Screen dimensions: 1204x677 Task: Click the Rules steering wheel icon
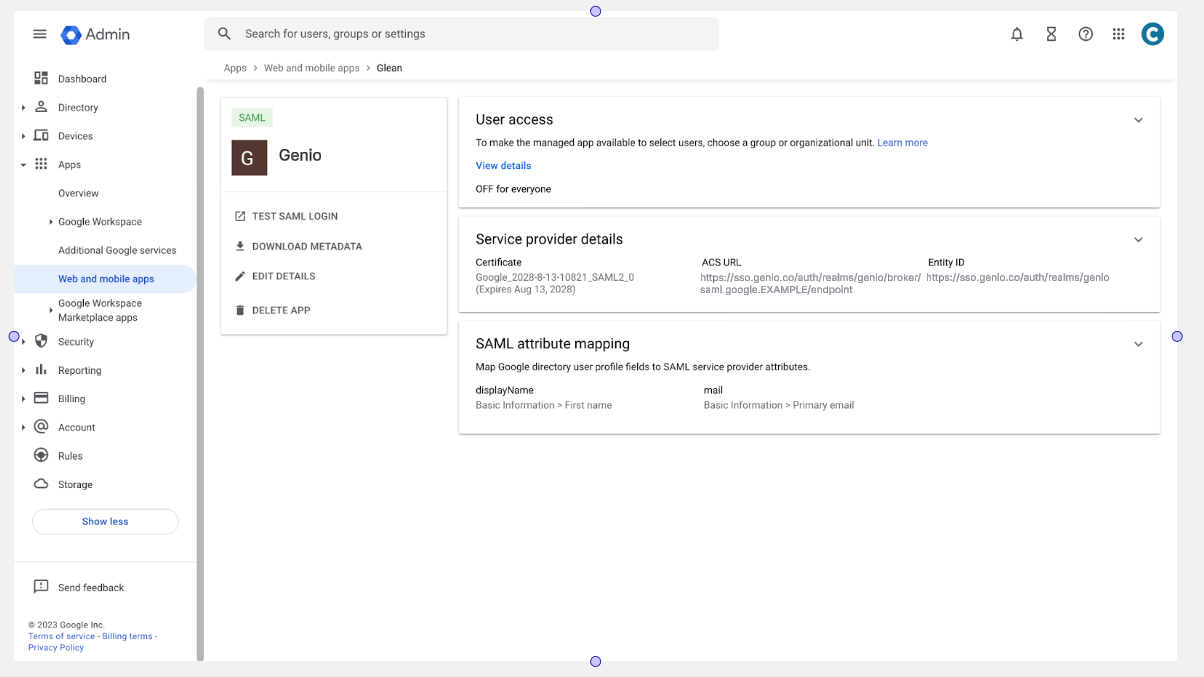click(41, 455)
